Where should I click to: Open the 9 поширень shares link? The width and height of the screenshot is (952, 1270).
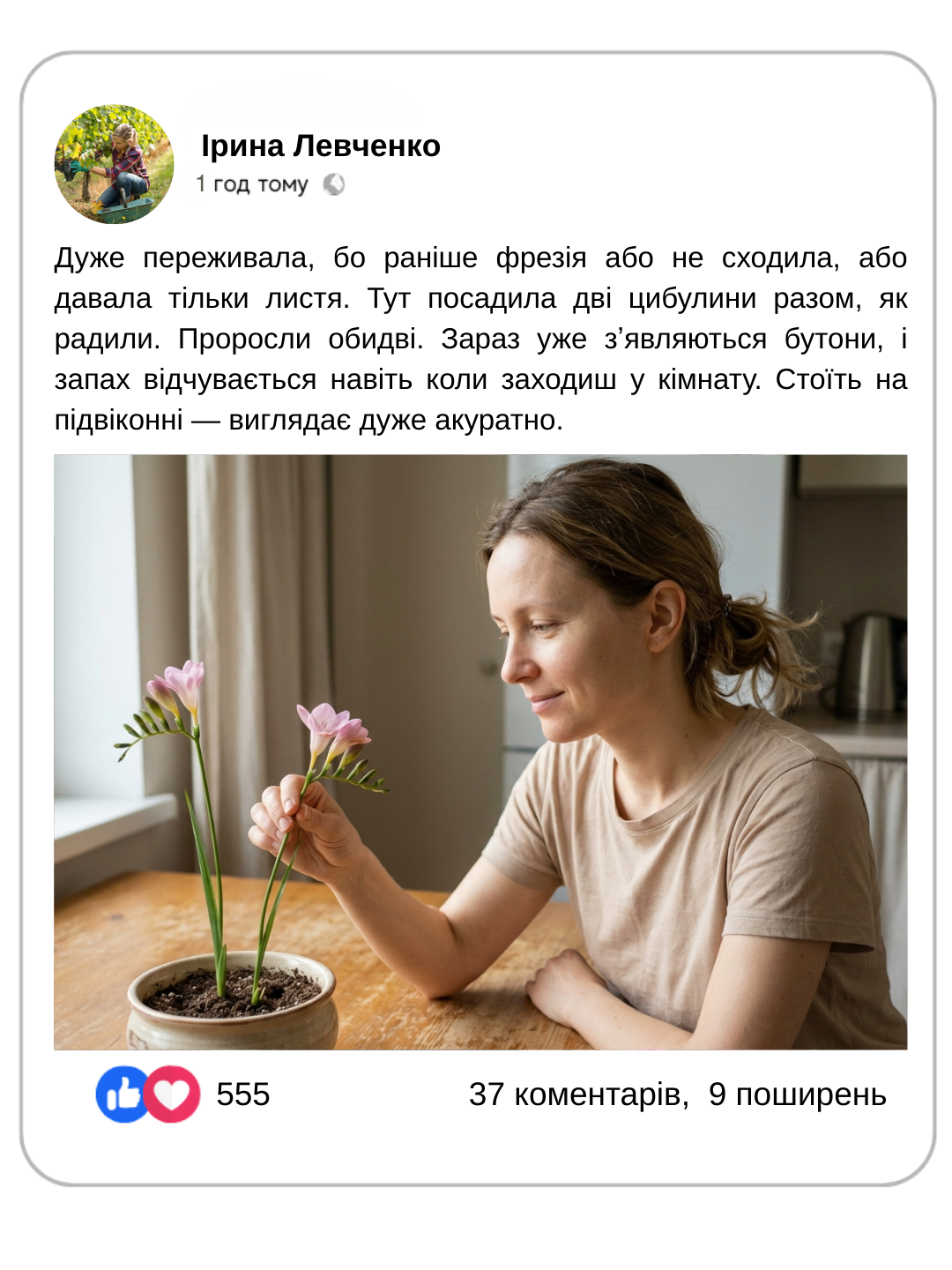click(798, 1094)
